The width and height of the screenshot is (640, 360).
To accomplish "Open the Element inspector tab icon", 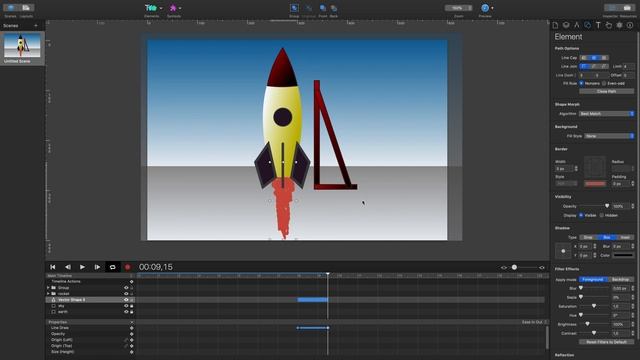I will click(x=587, y=25).
